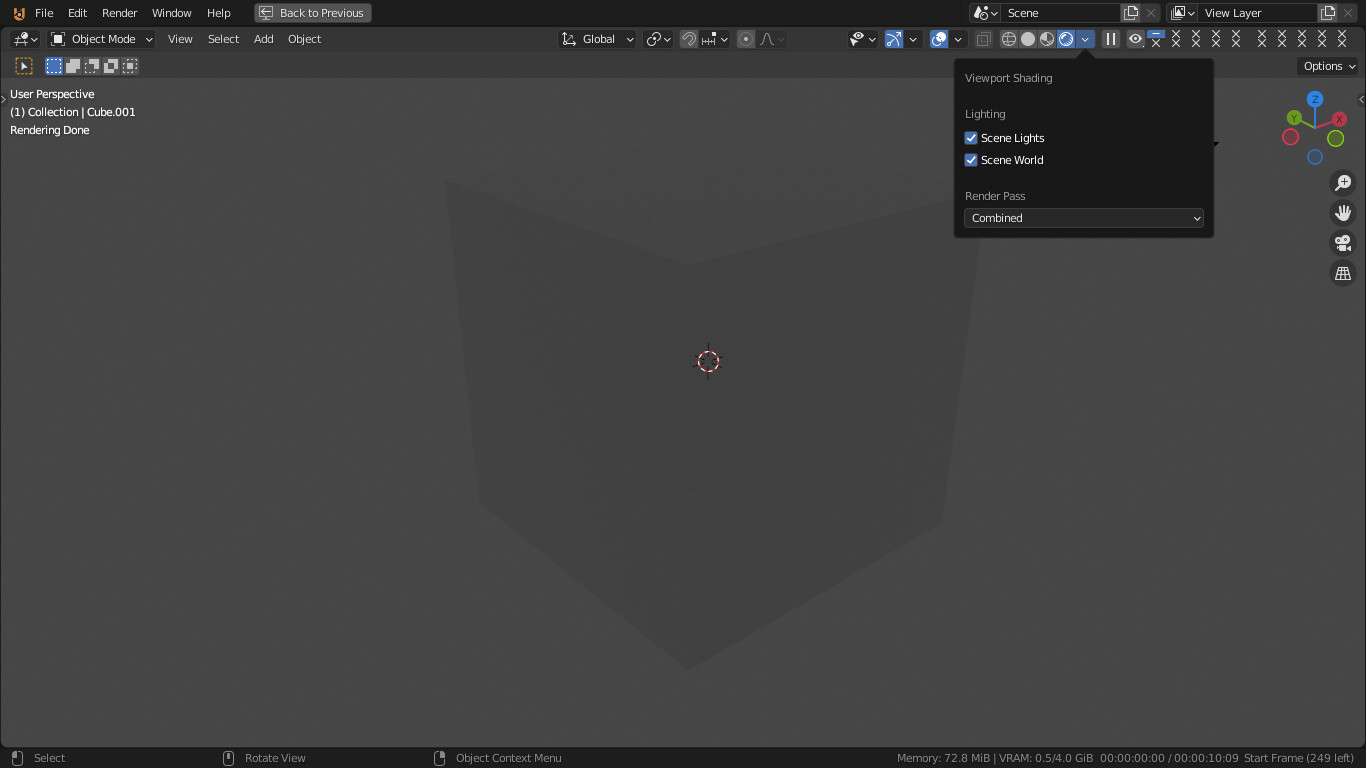Select the Tweak select tool icon
Screen dimensions: 1366x768
coord(24,66)
